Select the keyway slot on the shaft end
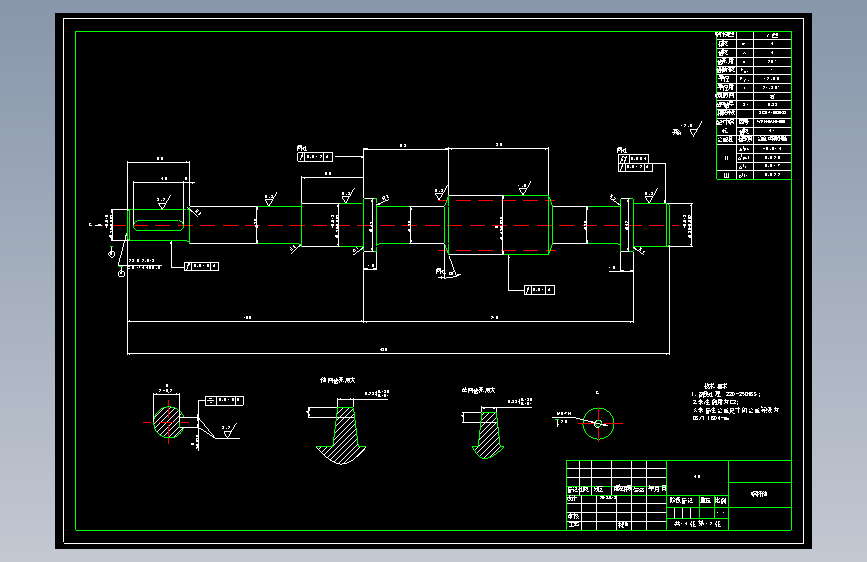 coord(158,225)
